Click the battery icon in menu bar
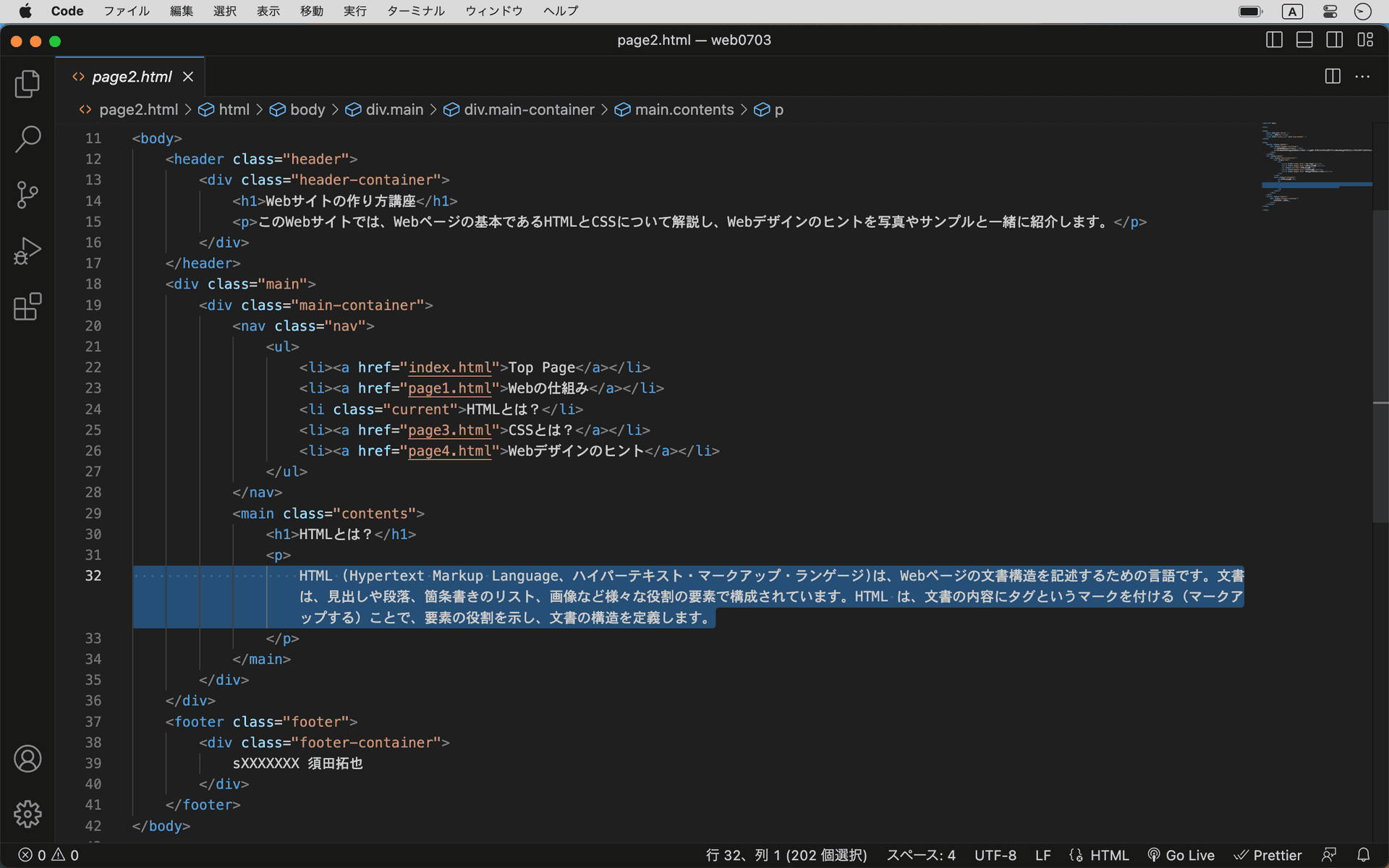This screenshot has height=868, width=1389. (x=1251, y=11)
